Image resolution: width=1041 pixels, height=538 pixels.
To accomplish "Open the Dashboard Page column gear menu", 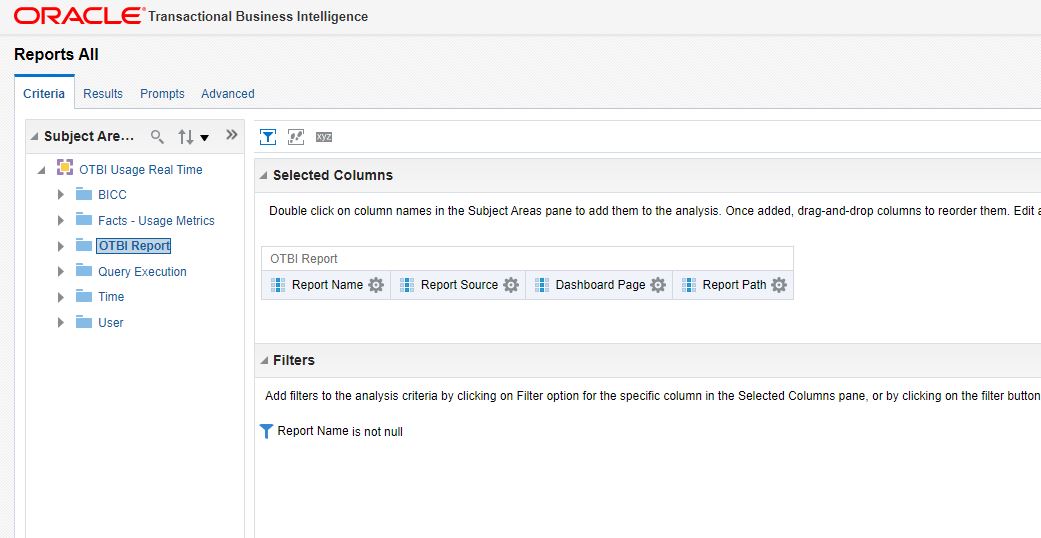I will click(657, 285).
